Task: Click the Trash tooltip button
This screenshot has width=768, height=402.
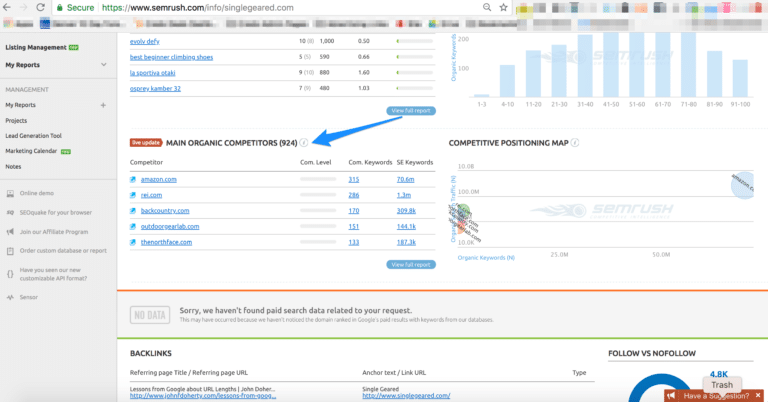Action: (x=722, y=385)
